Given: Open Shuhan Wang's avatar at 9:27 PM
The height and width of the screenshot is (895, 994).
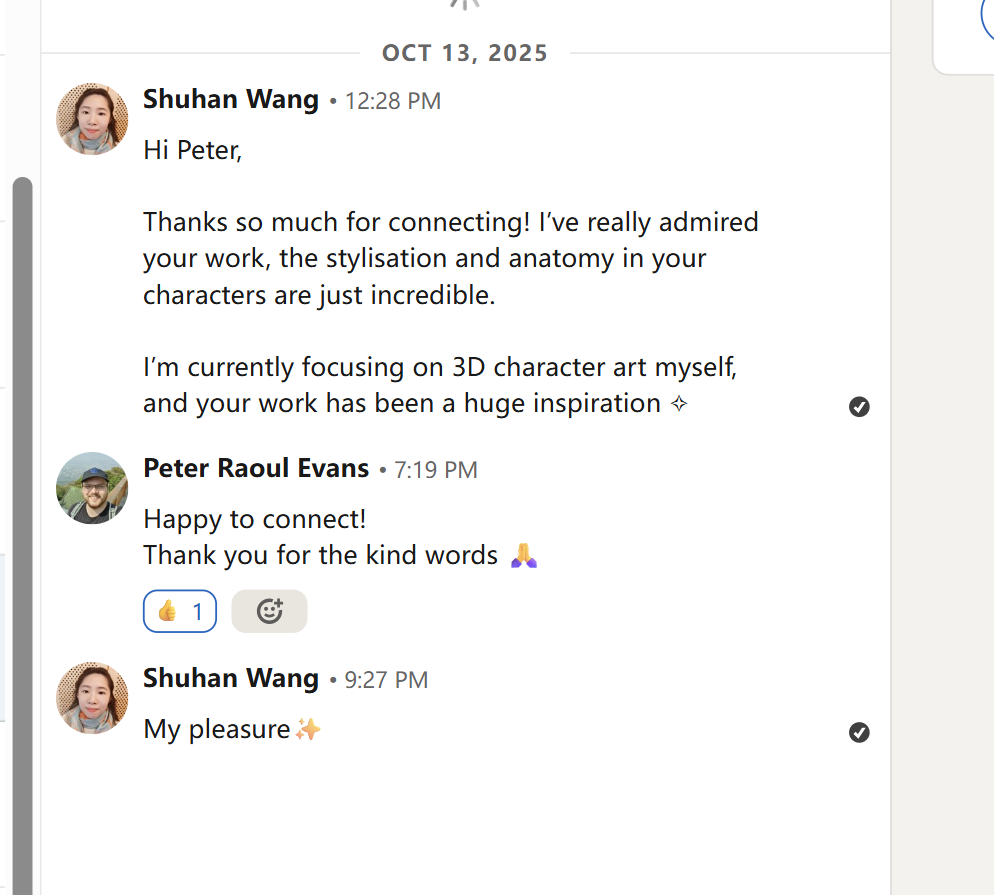Looking at the screenshot, I should pos(92,698).
